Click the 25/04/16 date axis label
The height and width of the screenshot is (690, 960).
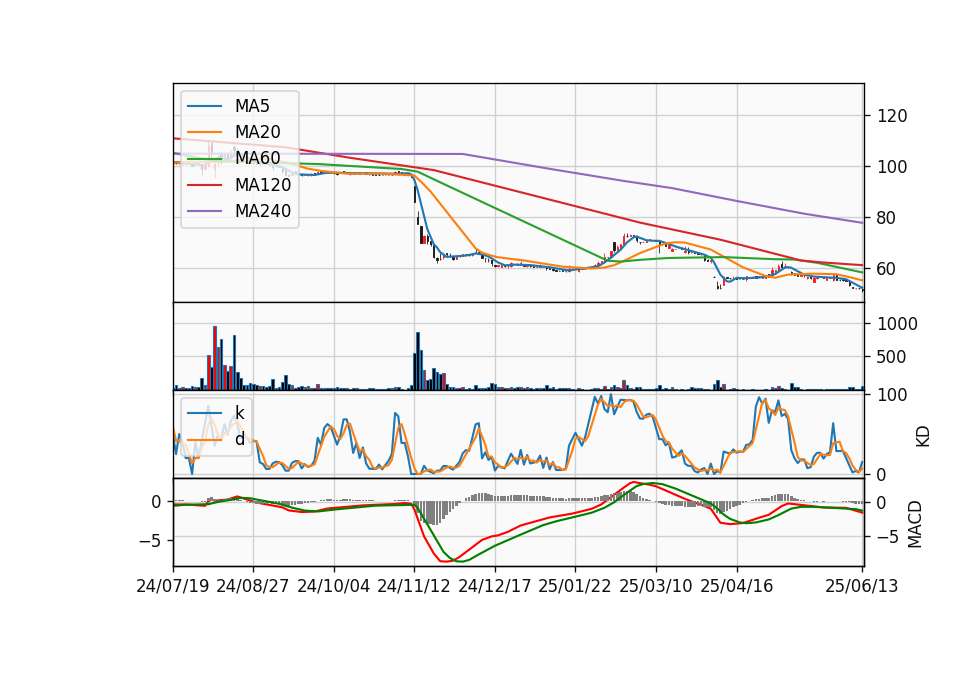pos(737,586)
